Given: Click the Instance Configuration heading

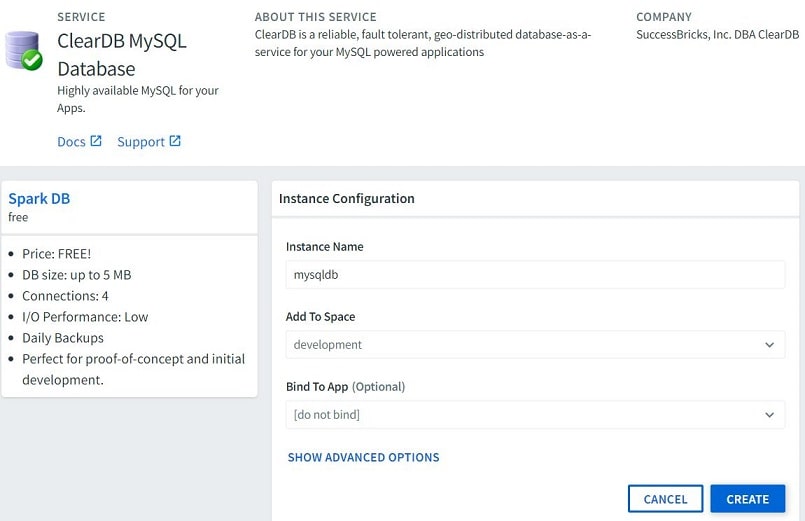Looking at the screenshot, I should tap(347, 199).
